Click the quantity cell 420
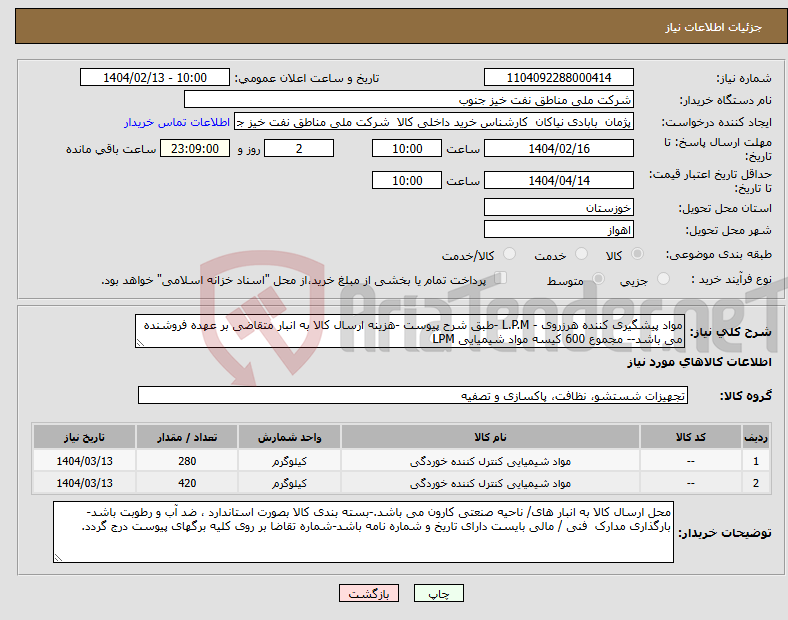 [187, 483]
